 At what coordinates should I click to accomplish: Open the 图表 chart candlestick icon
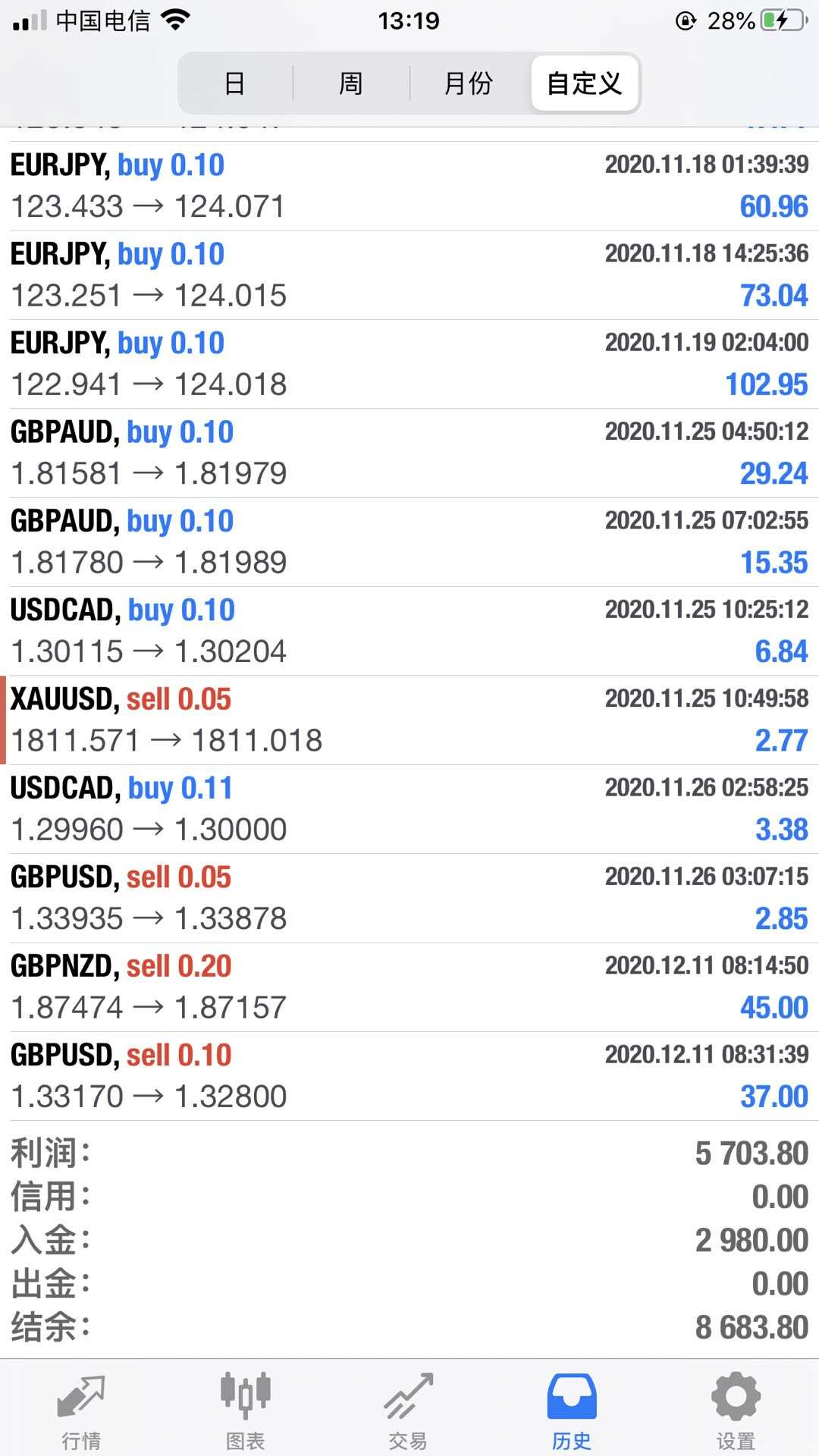245,1397
